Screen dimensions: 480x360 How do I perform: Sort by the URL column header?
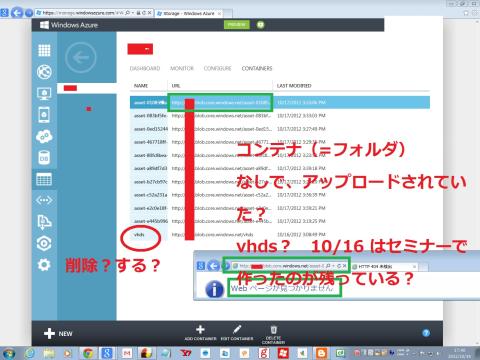click(176, 86)
